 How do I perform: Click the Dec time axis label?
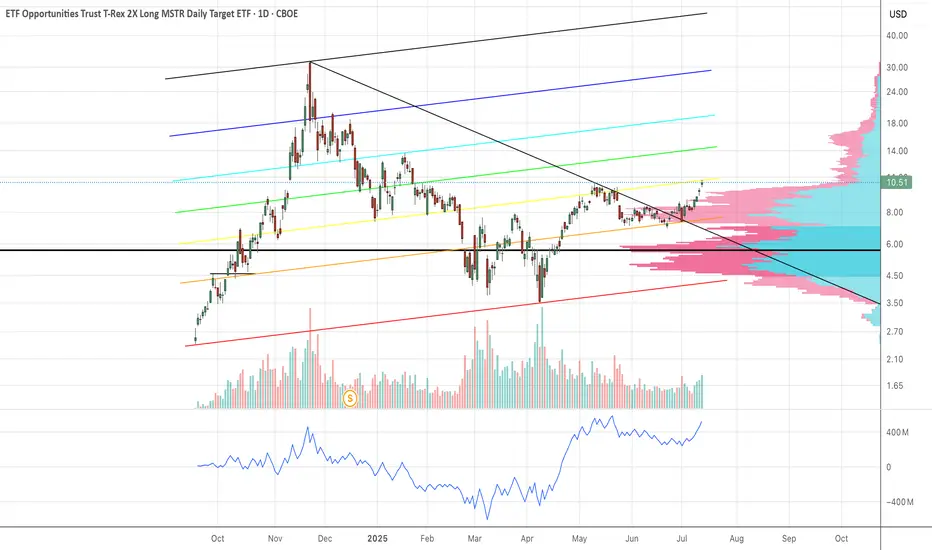point(325,539)
